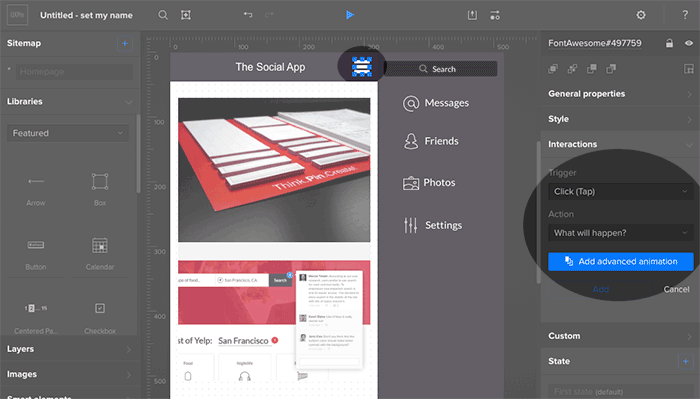Click the small Search button in Yelp mockup
700x399 pixels.
coord(280,280)
